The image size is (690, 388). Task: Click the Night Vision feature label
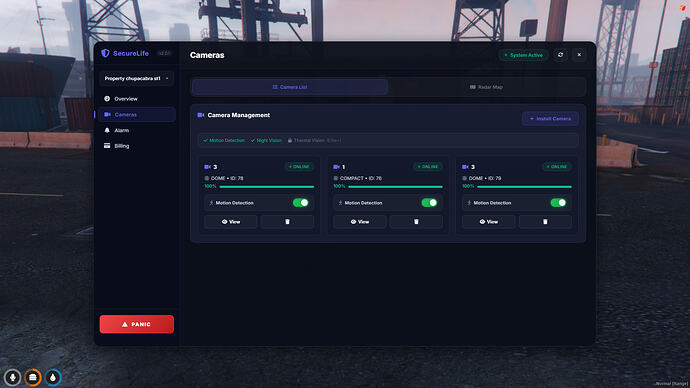click(x=266, y=140)
